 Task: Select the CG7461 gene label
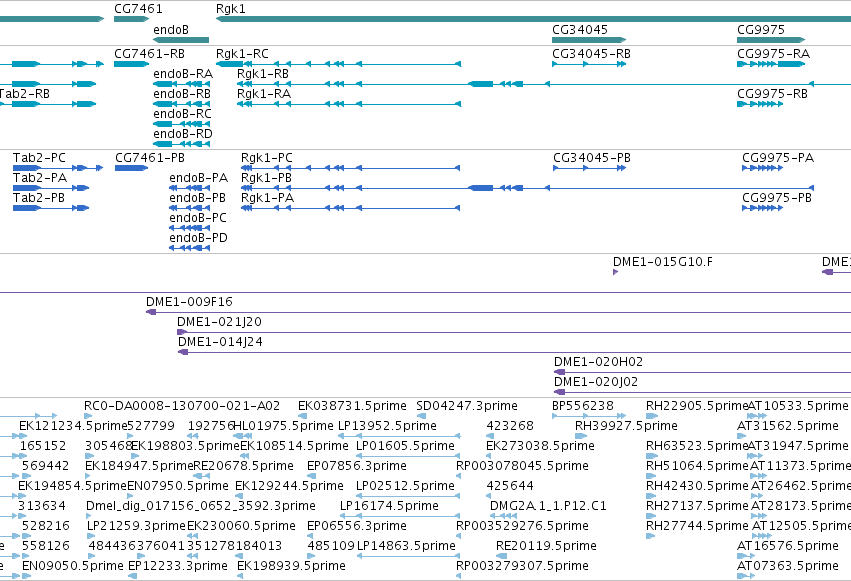(138, 9)
